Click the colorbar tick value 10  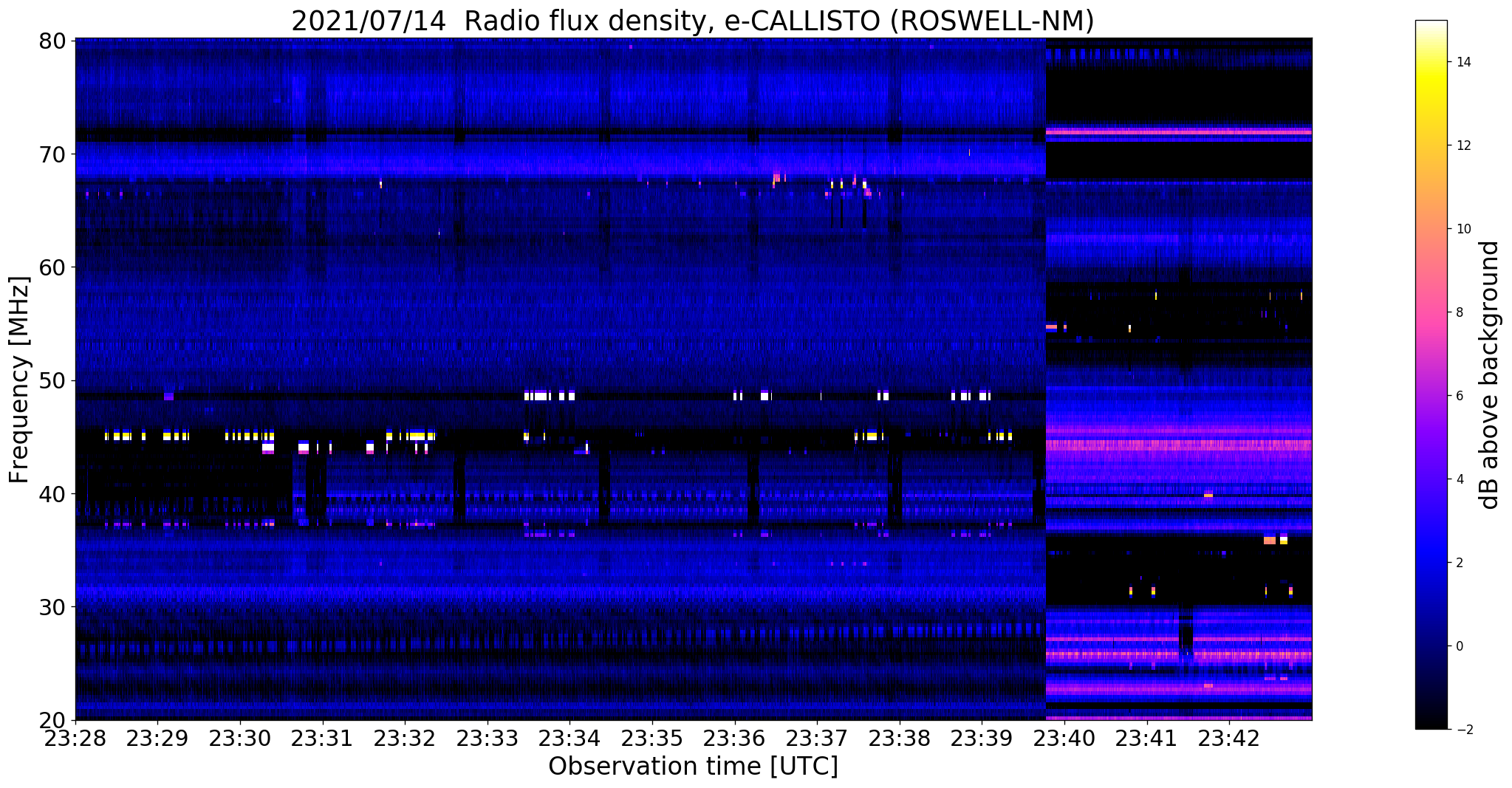point(1463,229)
